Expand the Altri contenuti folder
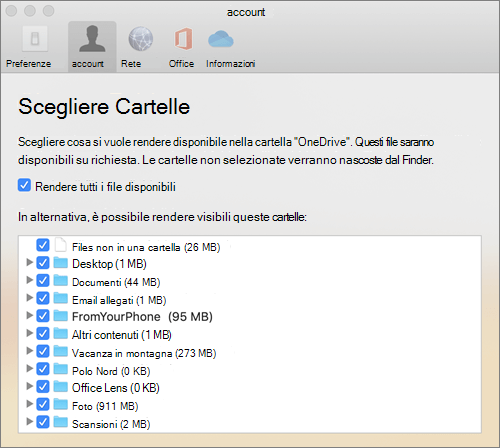500x448 pixels. pyautogui.click(x=29, y=333)
